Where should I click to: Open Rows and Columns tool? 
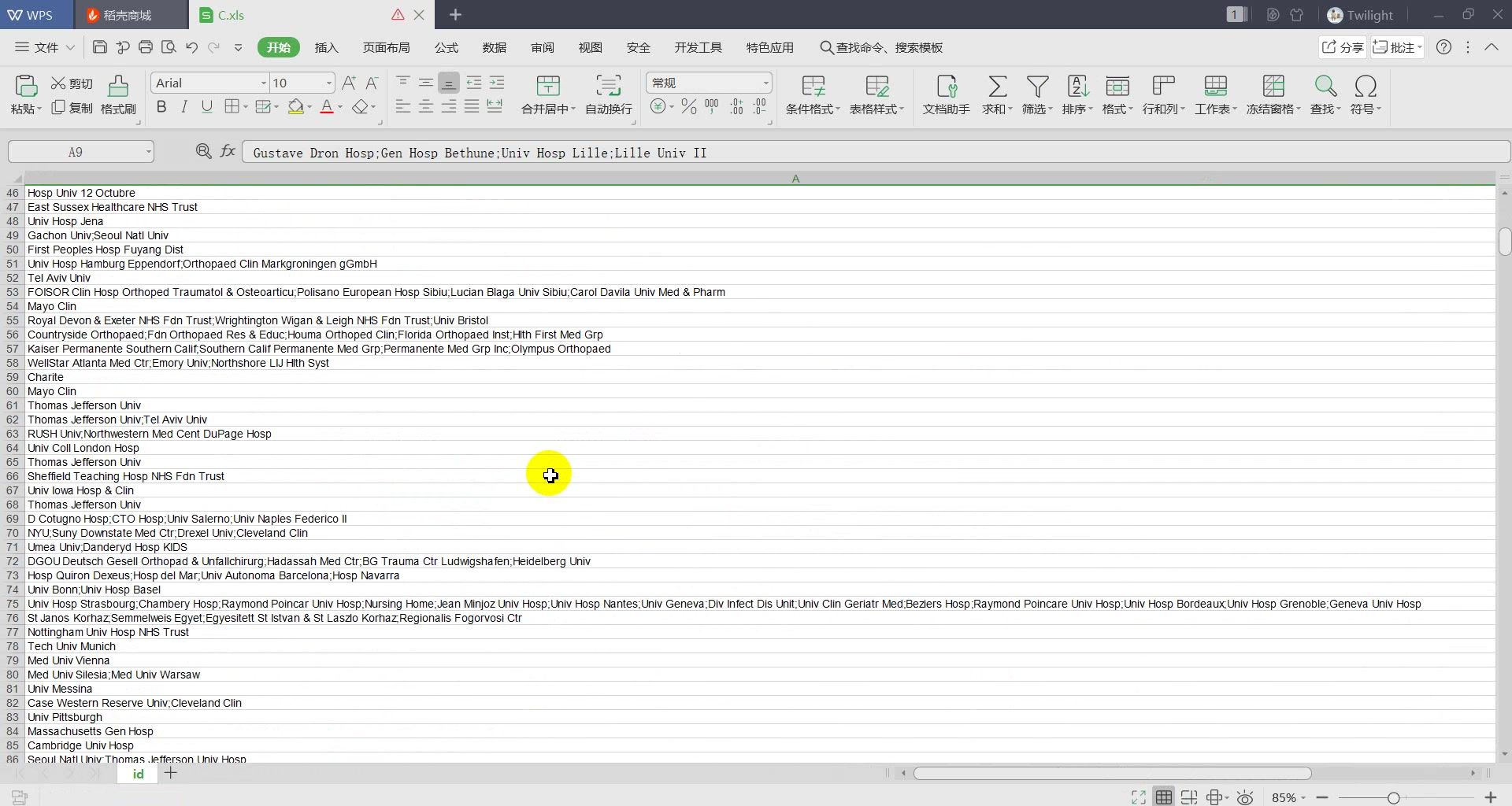click(x=1163, y=94)
